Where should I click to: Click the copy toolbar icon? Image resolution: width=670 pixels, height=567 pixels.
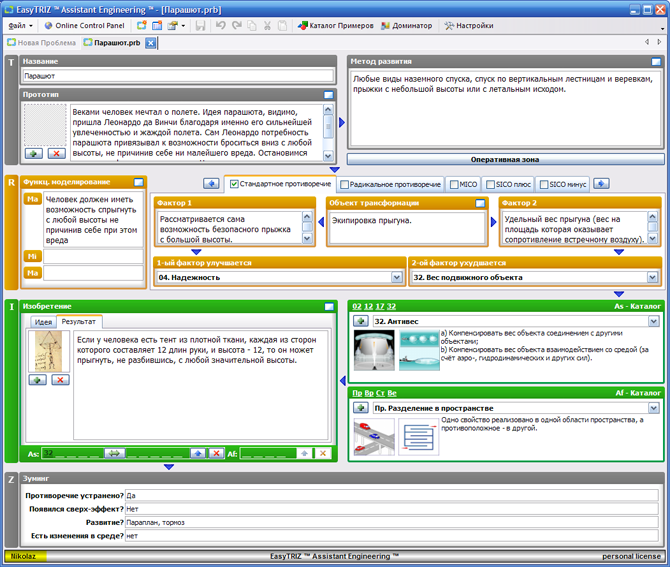[252, 26]
